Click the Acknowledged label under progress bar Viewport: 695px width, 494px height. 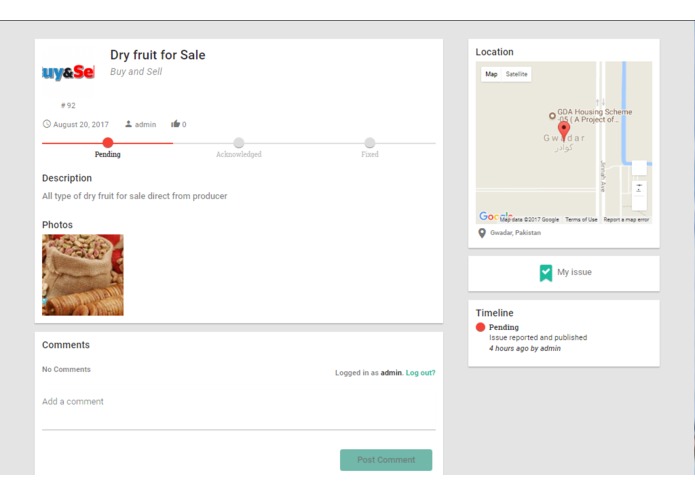(x=239, y=154)
